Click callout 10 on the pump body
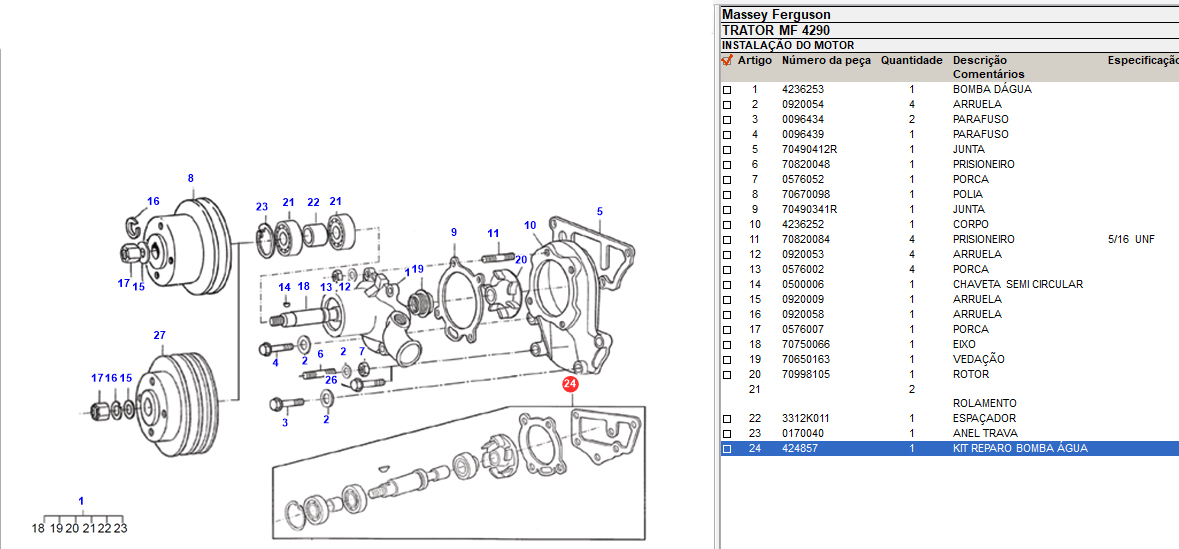Image resolution: width=1179 pixels, height=549 pixels. pos(530,225)
